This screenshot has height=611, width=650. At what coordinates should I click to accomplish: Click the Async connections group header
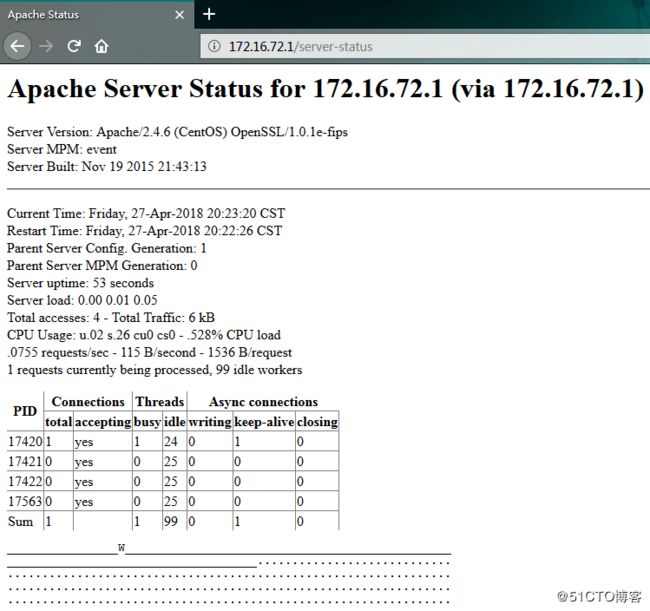tap(263, 402)
